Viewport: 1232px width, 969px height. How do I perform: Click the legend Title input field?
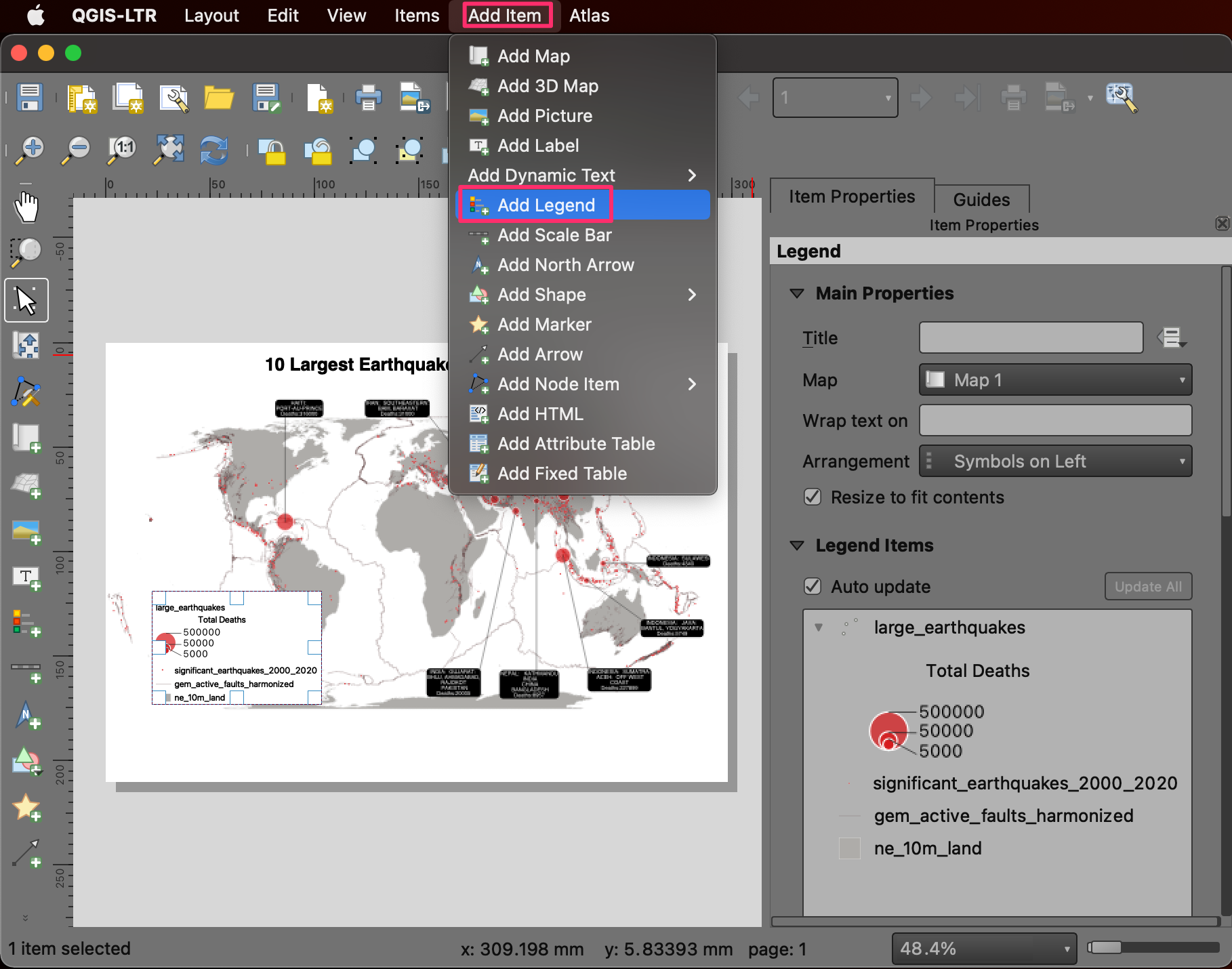click(x=1031, y=337)
